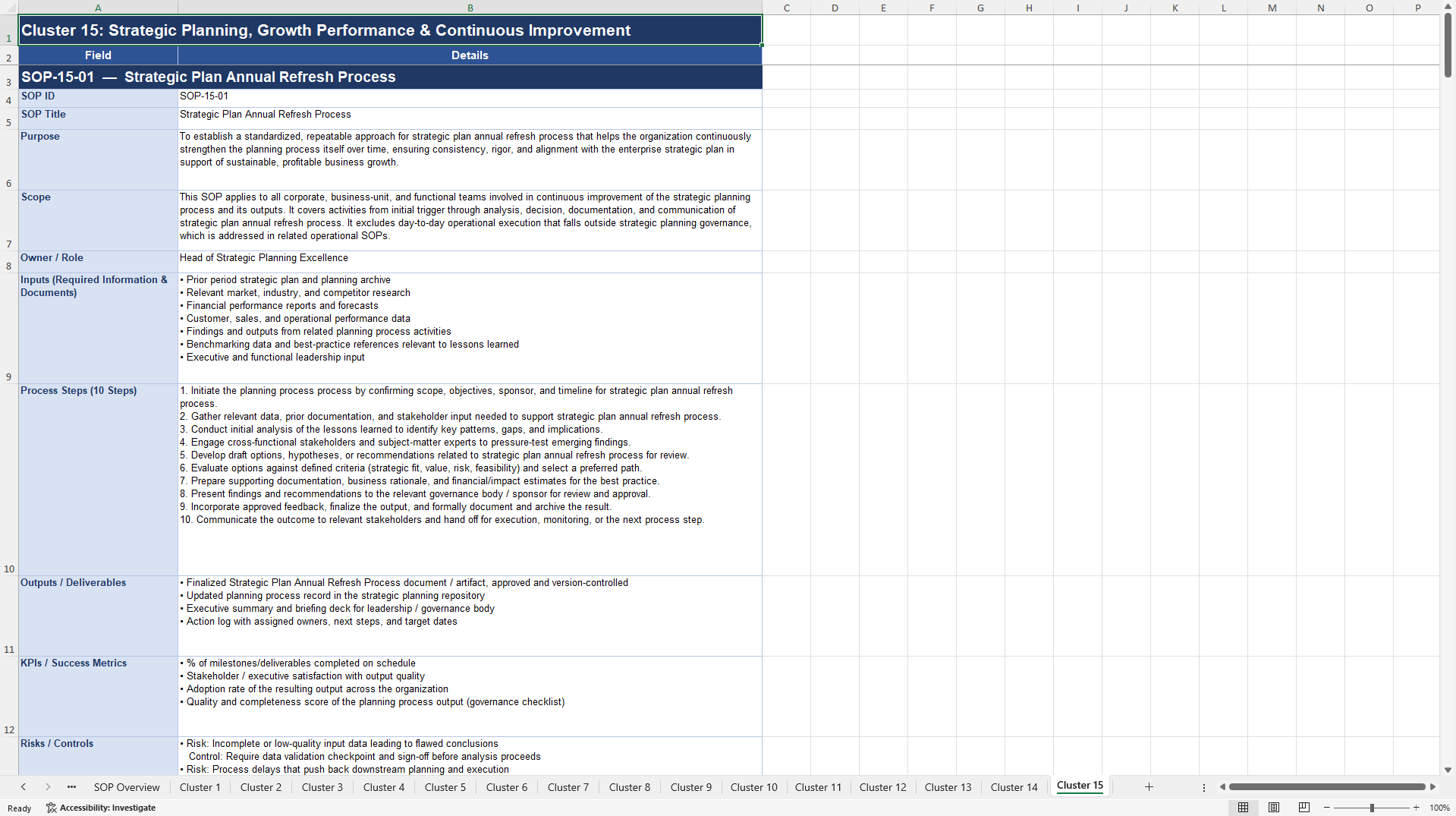Open Cluster 14 sheet tab
1456x816 pixels.
click(1014, 787)
